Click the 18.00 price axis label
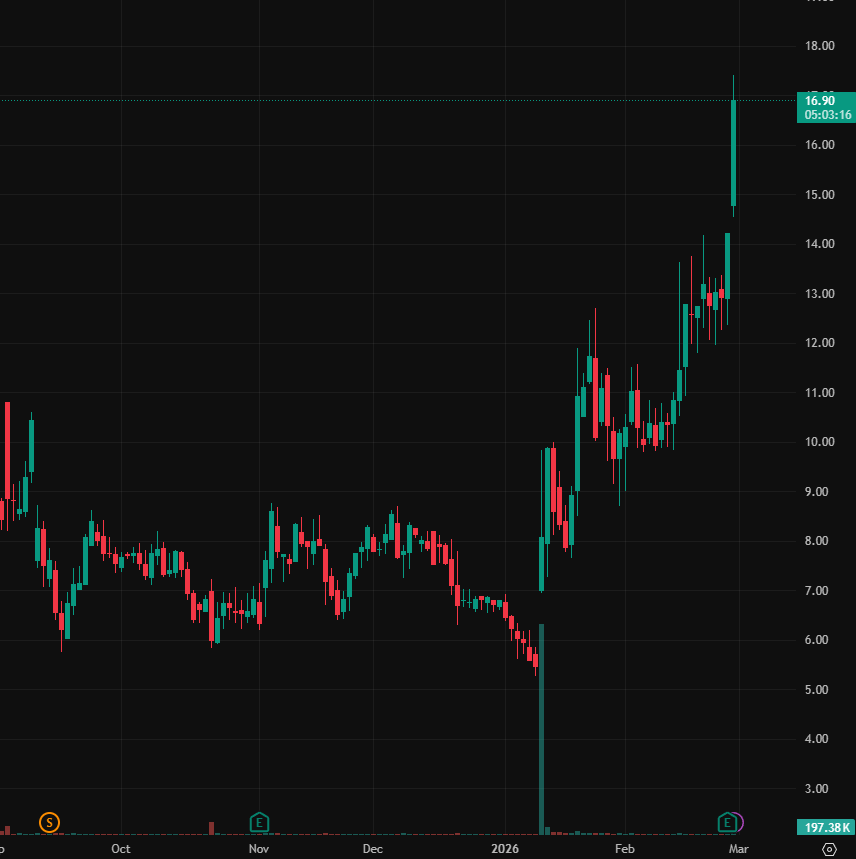 pos(819,46)
